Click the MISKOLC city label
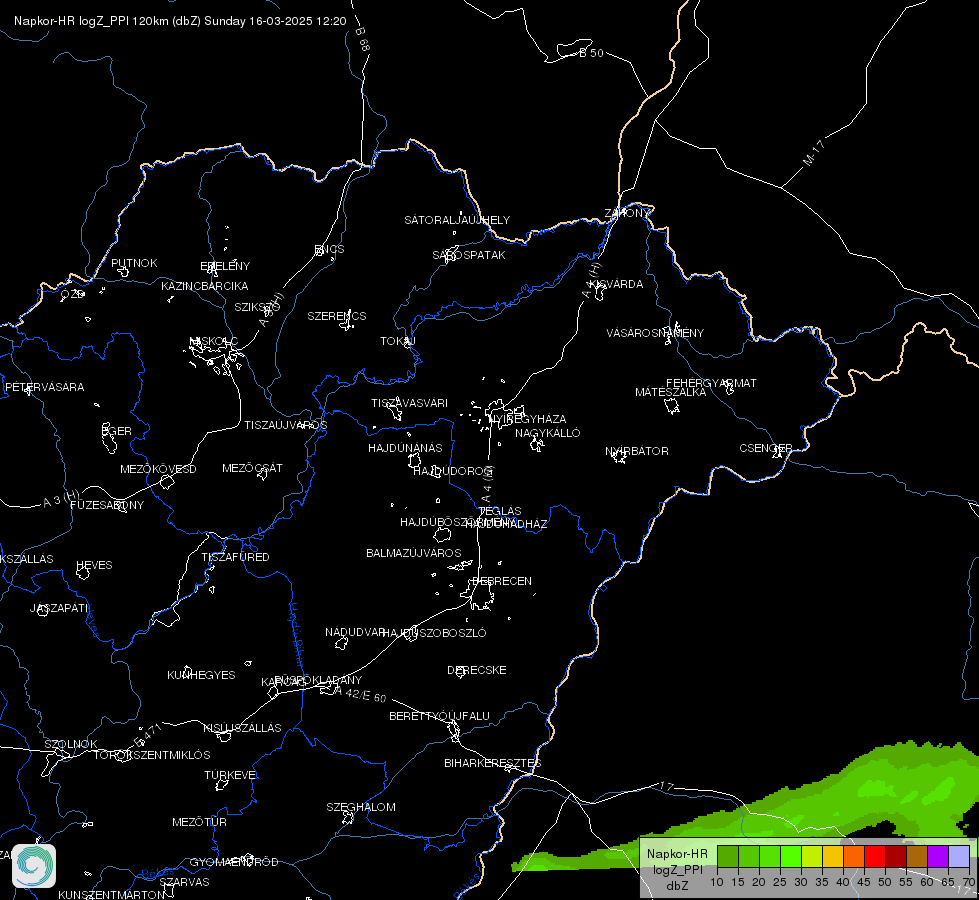Viewport: 979px width, 900px height. click(x=214, y=341)
